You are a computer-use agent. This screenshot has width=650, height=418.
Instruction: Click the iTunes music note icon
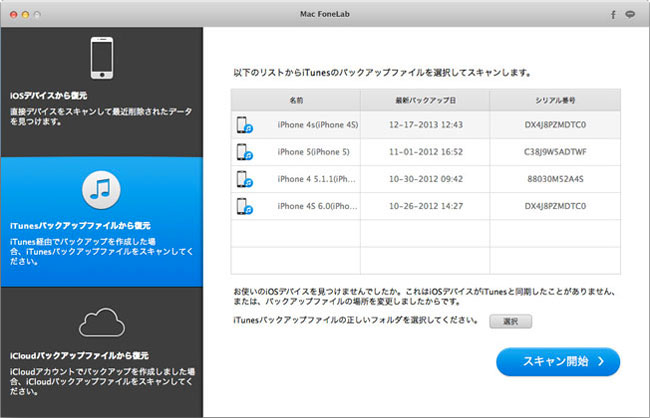pos(102,186)
